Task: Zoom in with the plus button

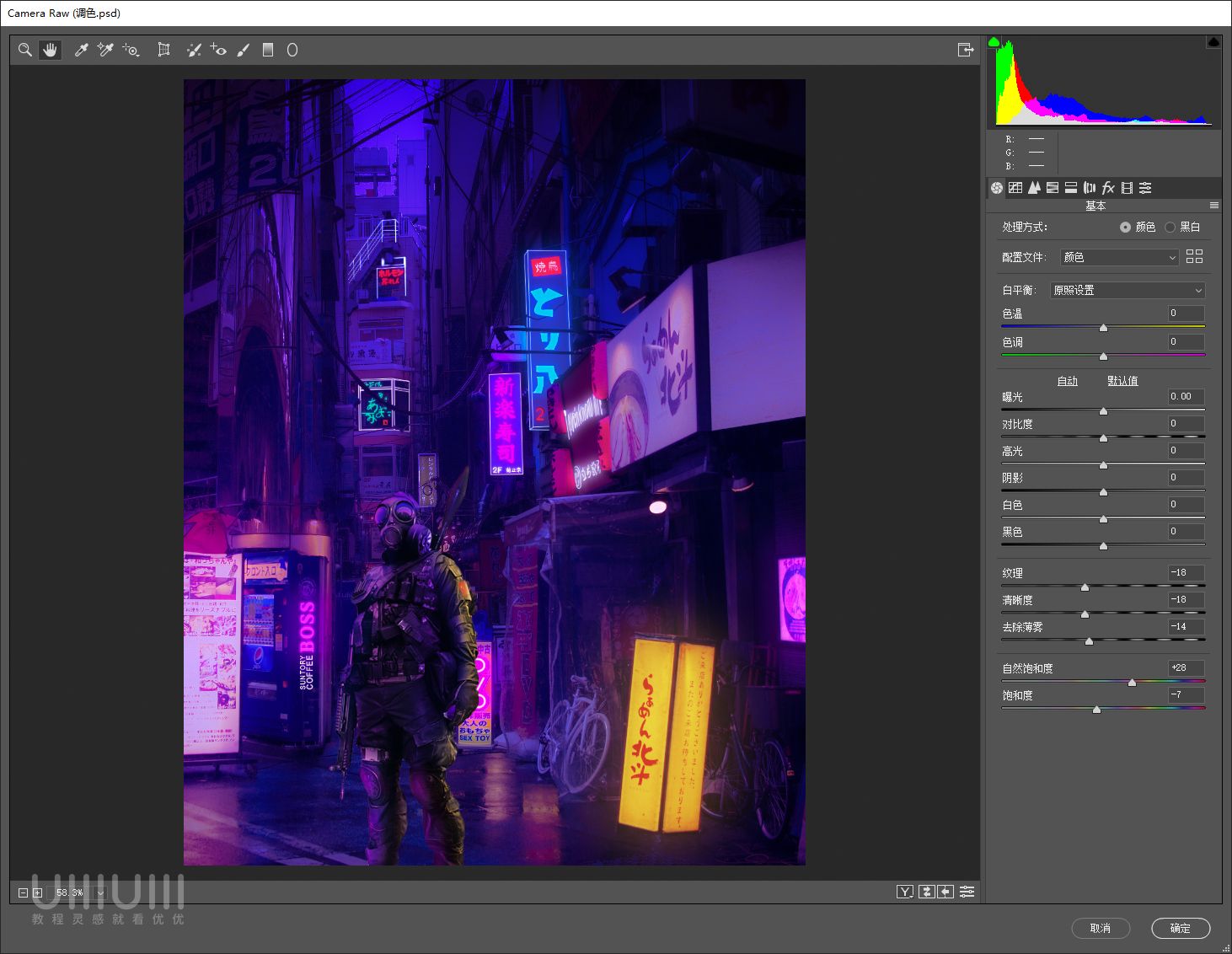Action: point(37,892)
